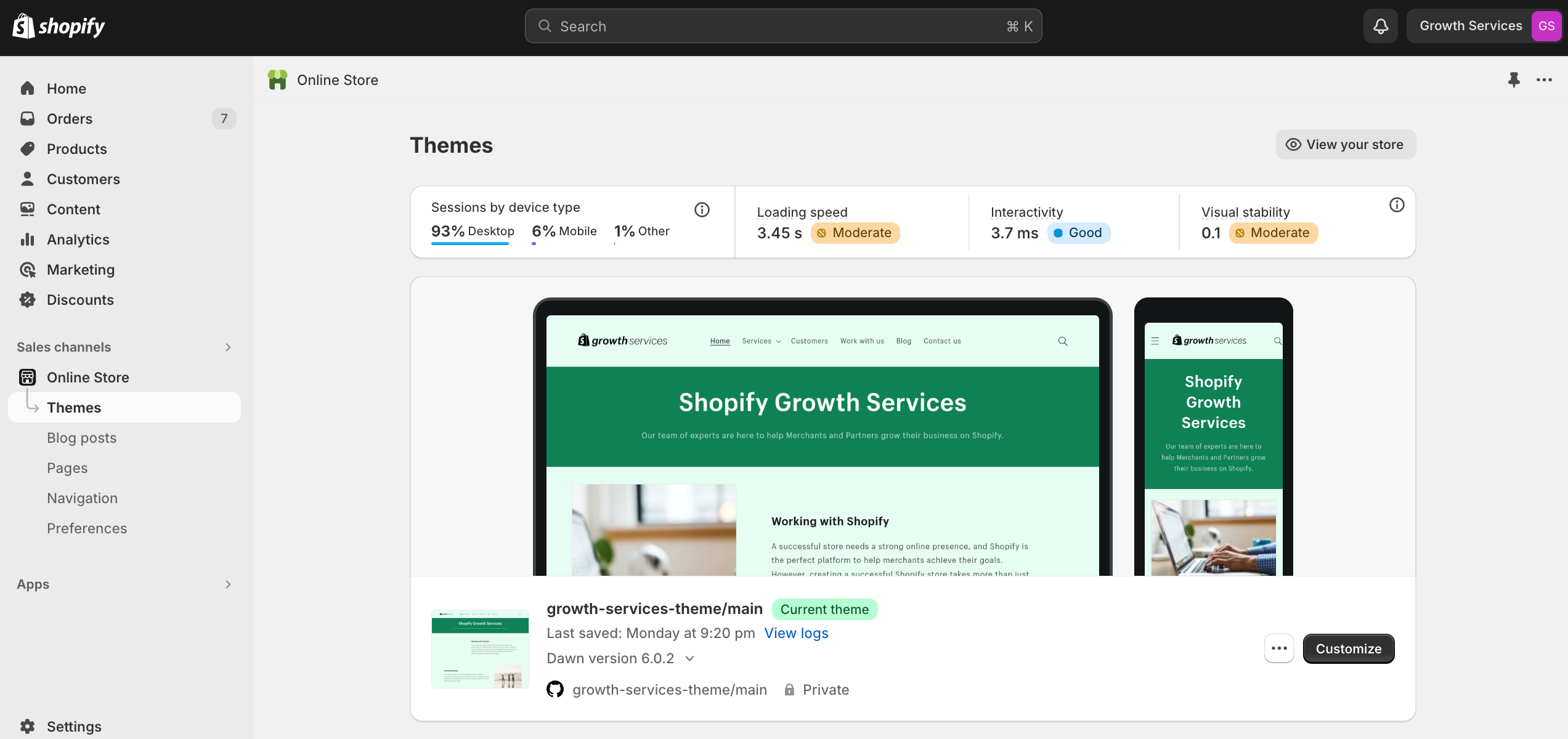Open Orders in sidebar
This screenshot has height=739, width=1568.
(x=125, y=118)
